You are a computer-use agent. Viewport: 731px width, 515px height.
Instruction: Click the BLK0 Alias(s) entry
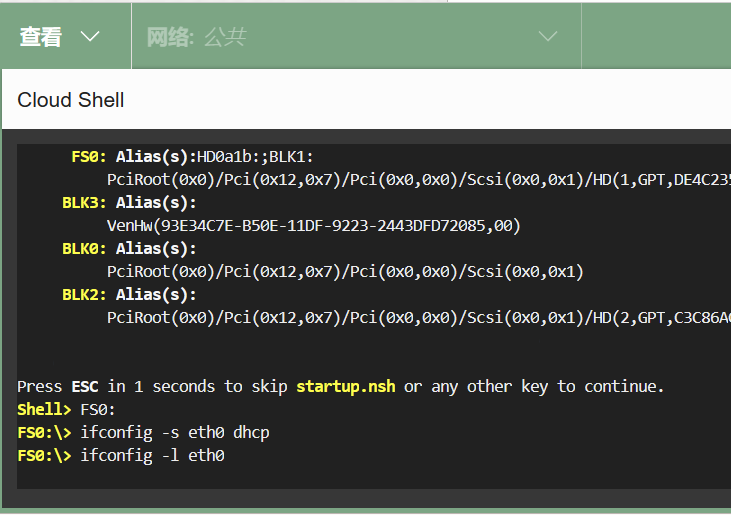point(129,248)
